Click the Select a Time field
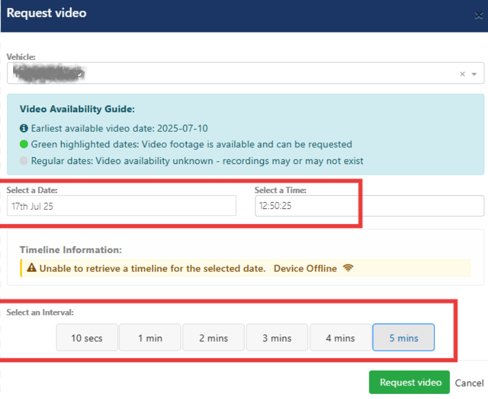Viewport: 488px width, 399px height. pyautogui.click(x=369, y=206)
